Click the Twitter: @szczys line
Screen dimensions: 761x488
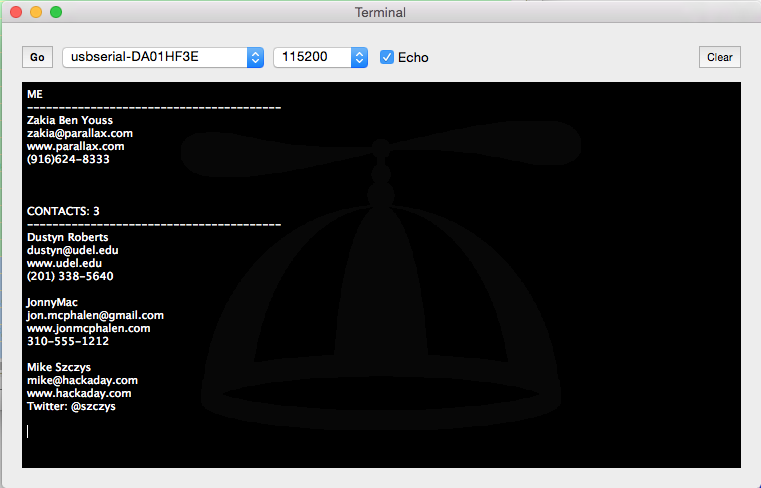pyautogui.click(x=71, y=407)
